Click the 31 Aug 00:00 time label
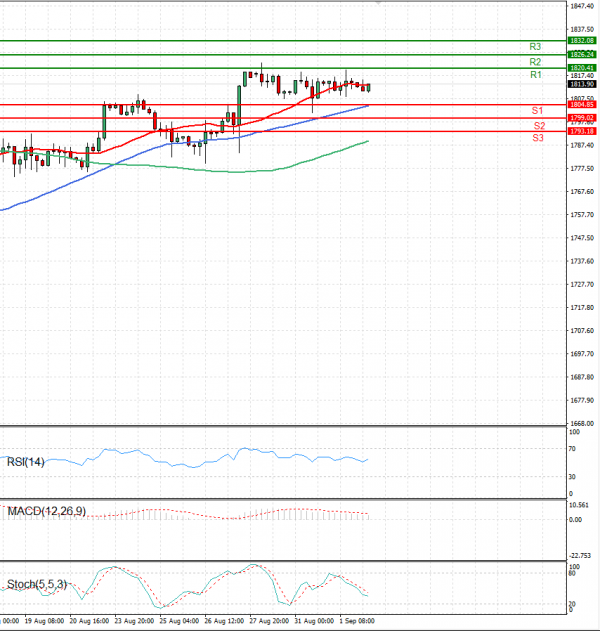The image size is (600, 631). pos(314,621)
